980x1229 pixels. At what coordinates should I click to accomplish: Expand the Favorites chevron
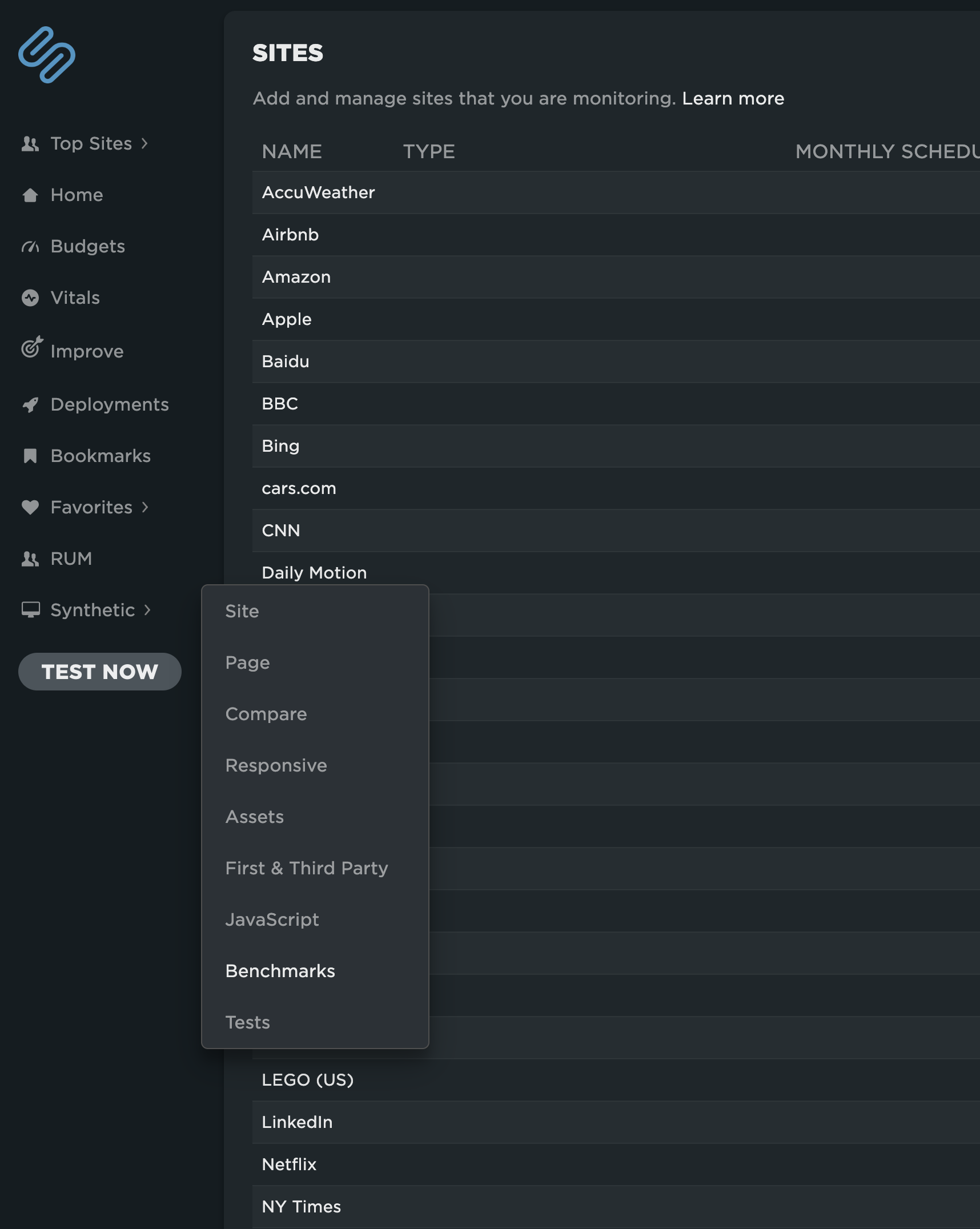145,507
